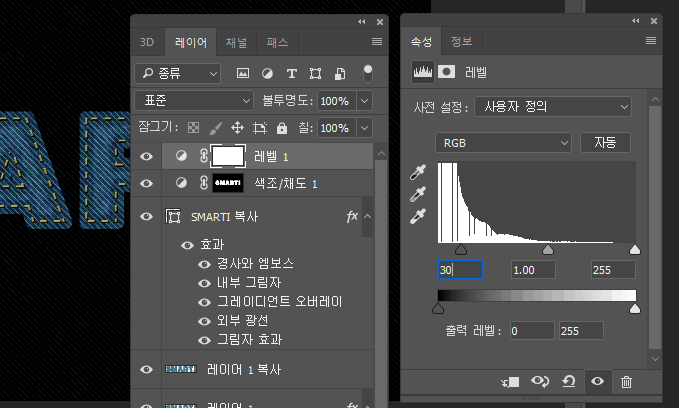The height and width of the screenshot is (408, 679).
Task: Switch to 속성 tab
Action: [421, 42]
